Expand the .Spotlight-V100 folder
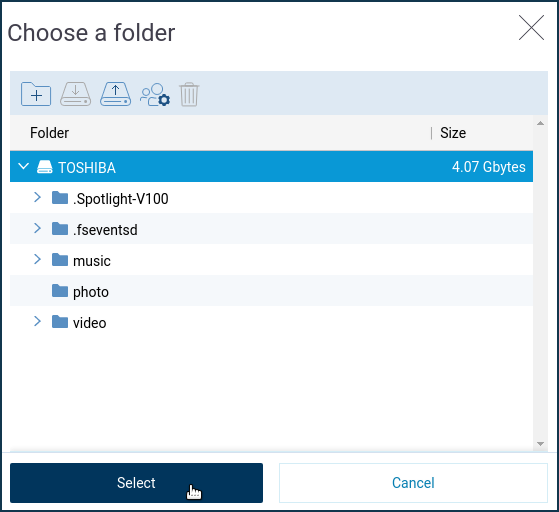 [x=37, y=197]
